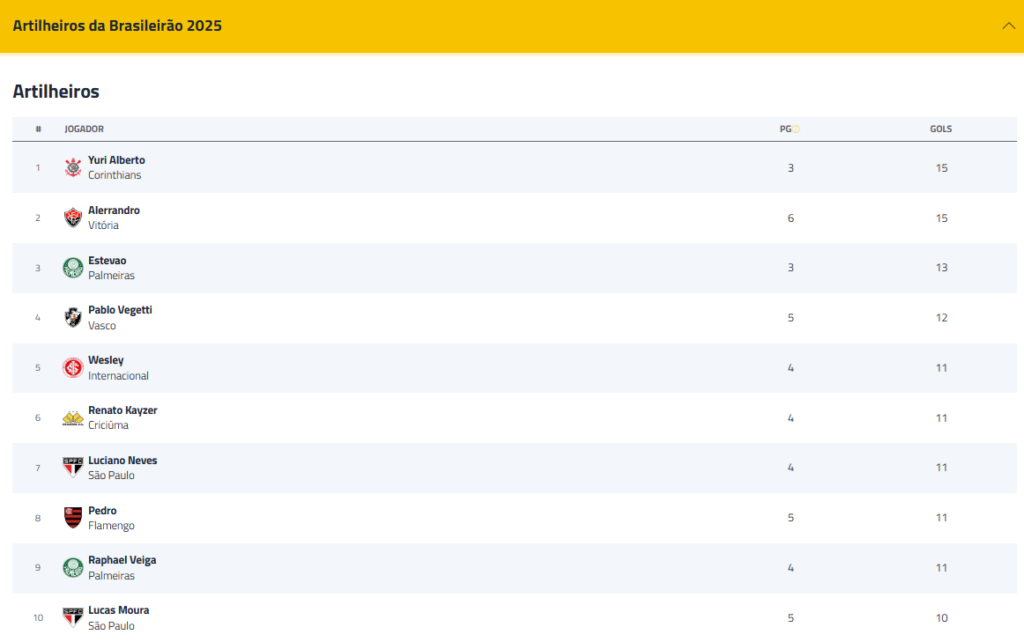The height and width of the screenshot is (642, 1024).
Task: Click the PG column header
Action: [785, 129]
